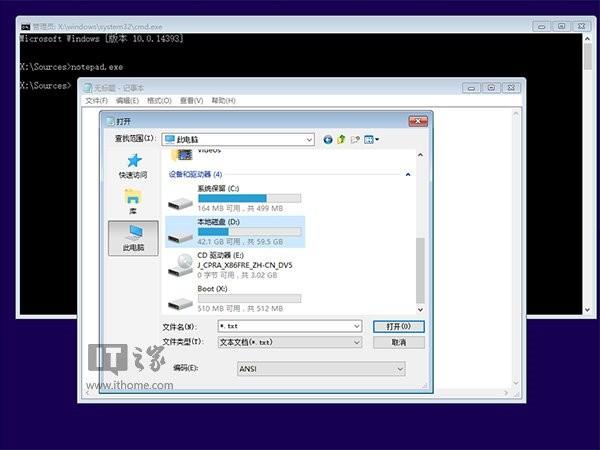Select the CD drive (E:) icon
Screen dimensions: 600x450
[x=181, y=264]
